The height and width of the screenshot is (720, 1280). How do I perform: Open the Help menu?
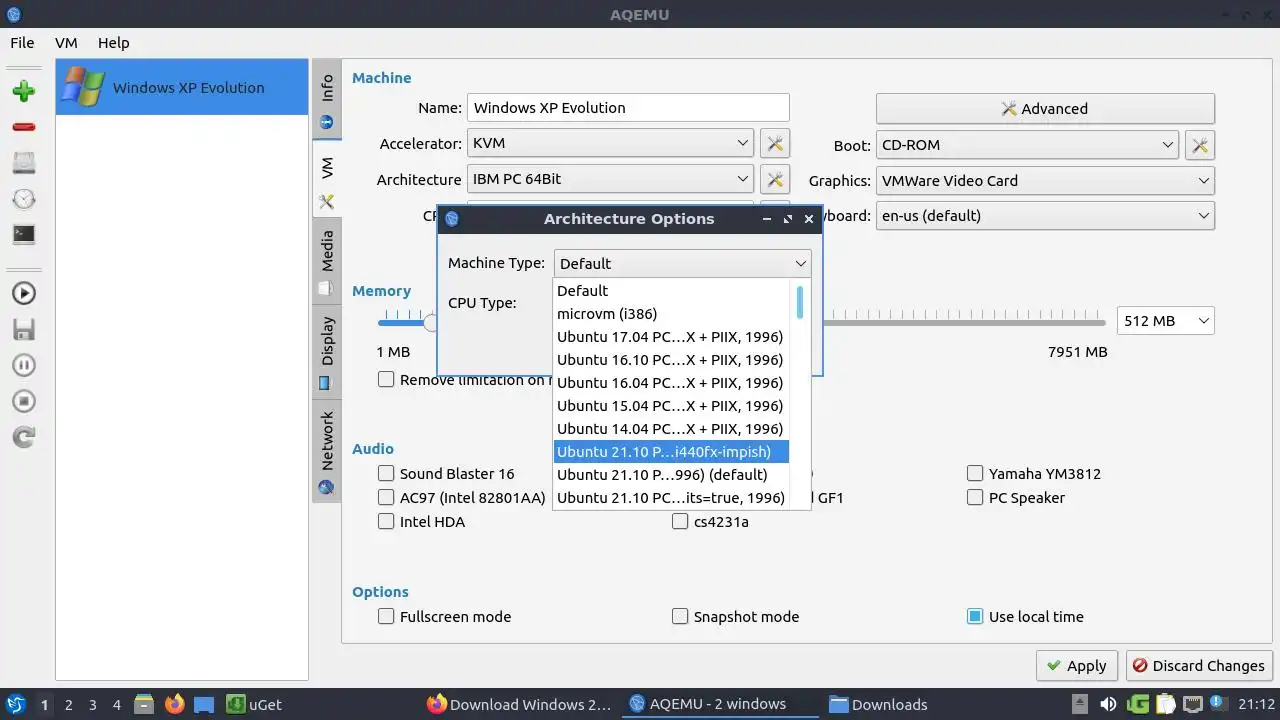(x=114, y=43)
